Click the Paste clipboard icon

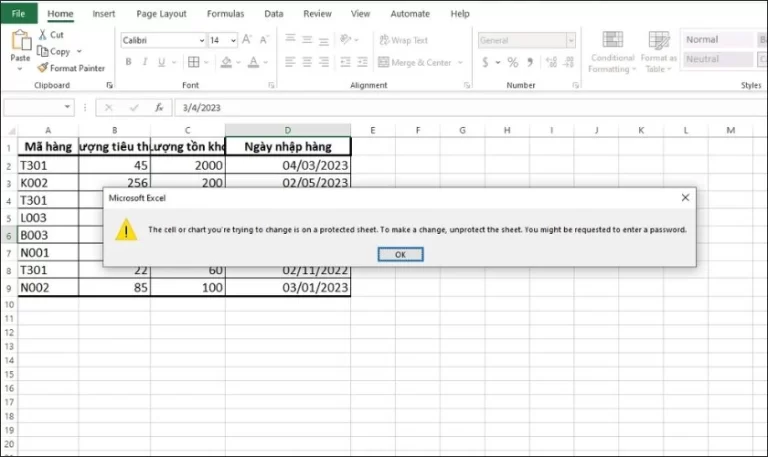pyautogui.click(x=21, y=40)
